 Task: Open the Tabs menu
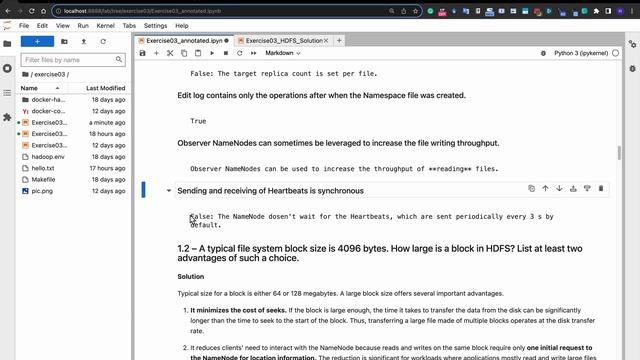(129, 26)
